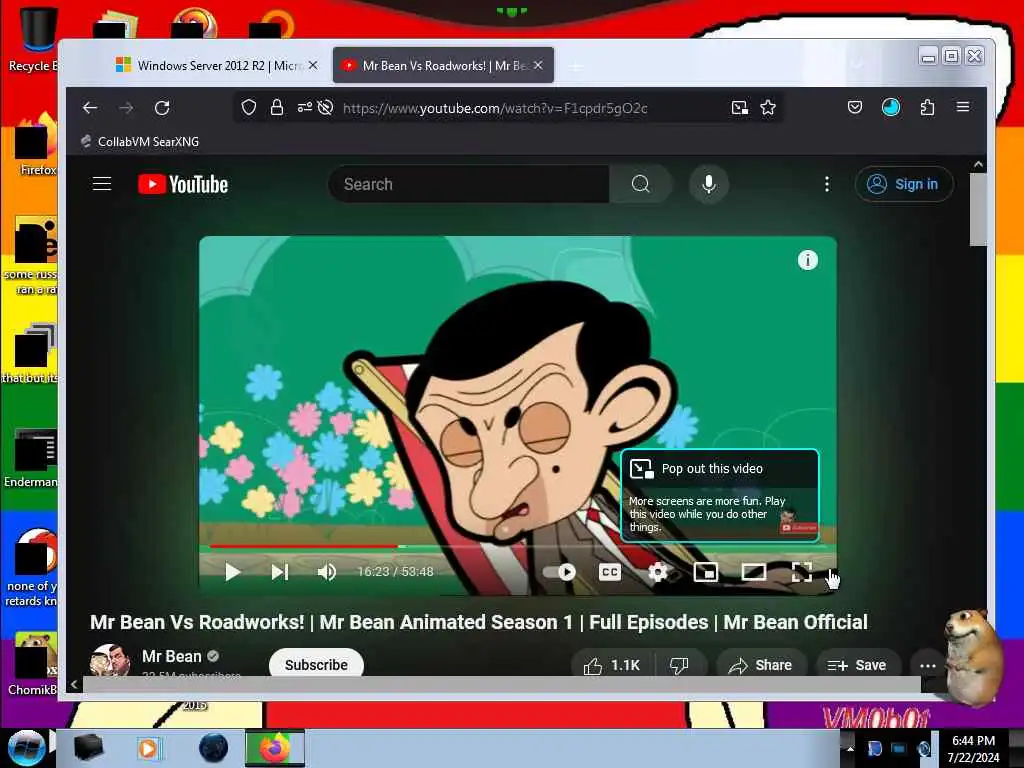
Task: Subscribe to Mr Bean channel
Action: 316,664
